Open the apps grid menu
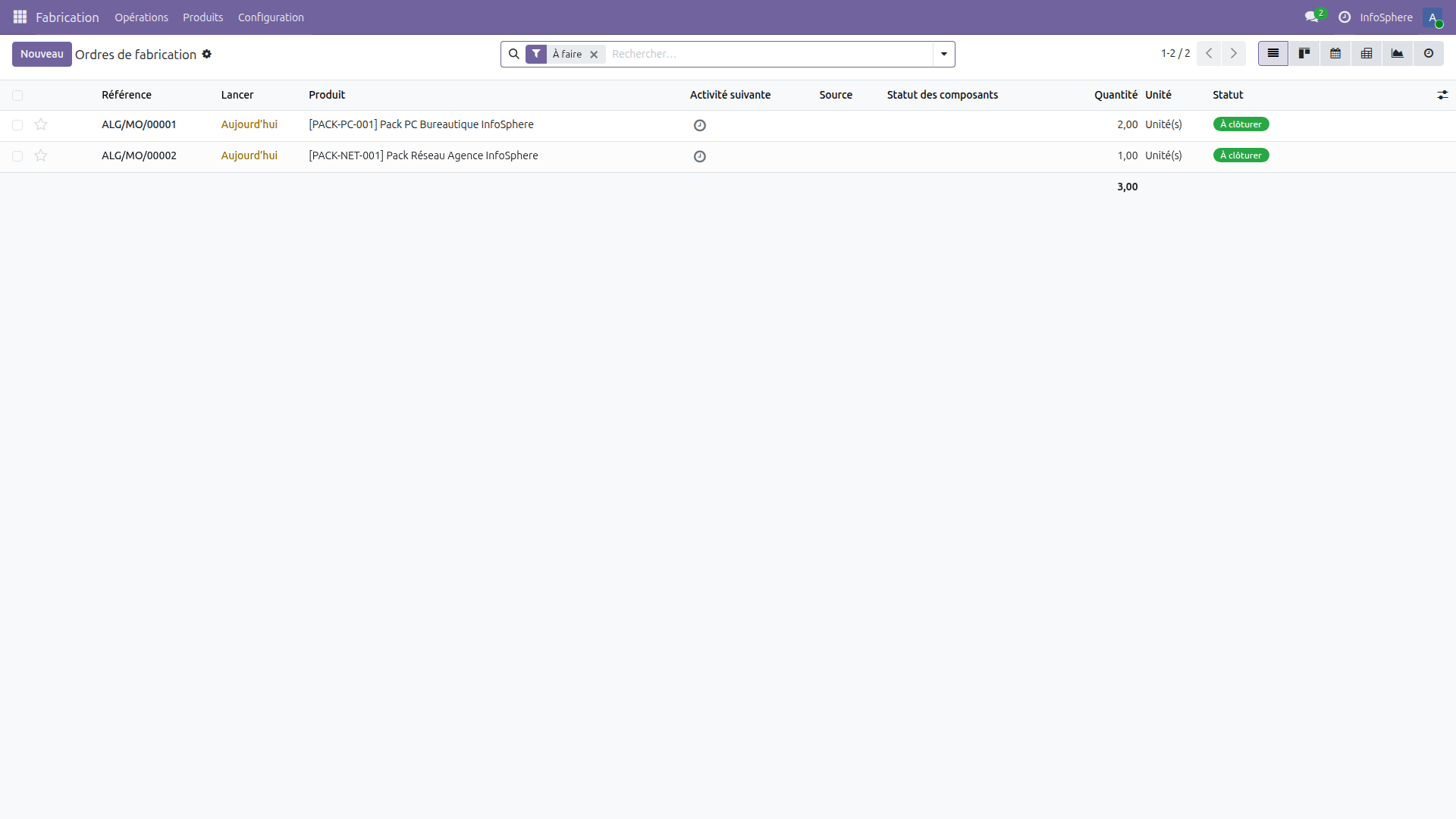 (19, 17)
